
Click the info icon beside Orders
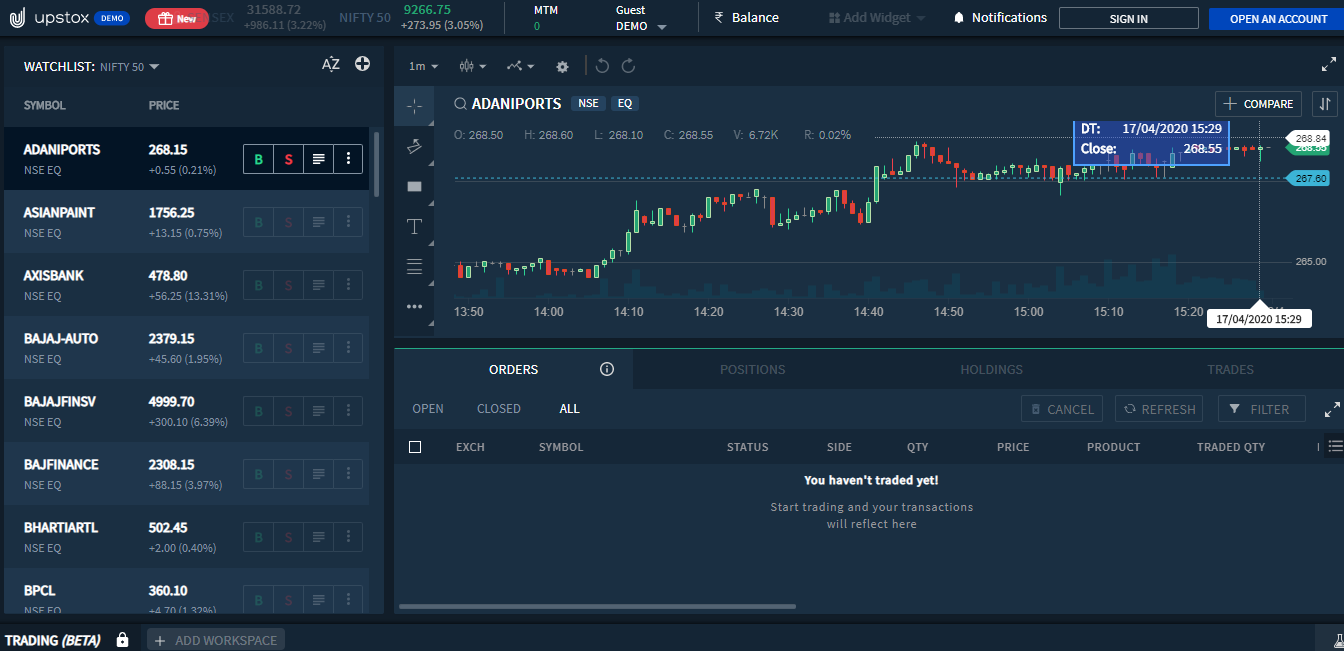point(606,369)
